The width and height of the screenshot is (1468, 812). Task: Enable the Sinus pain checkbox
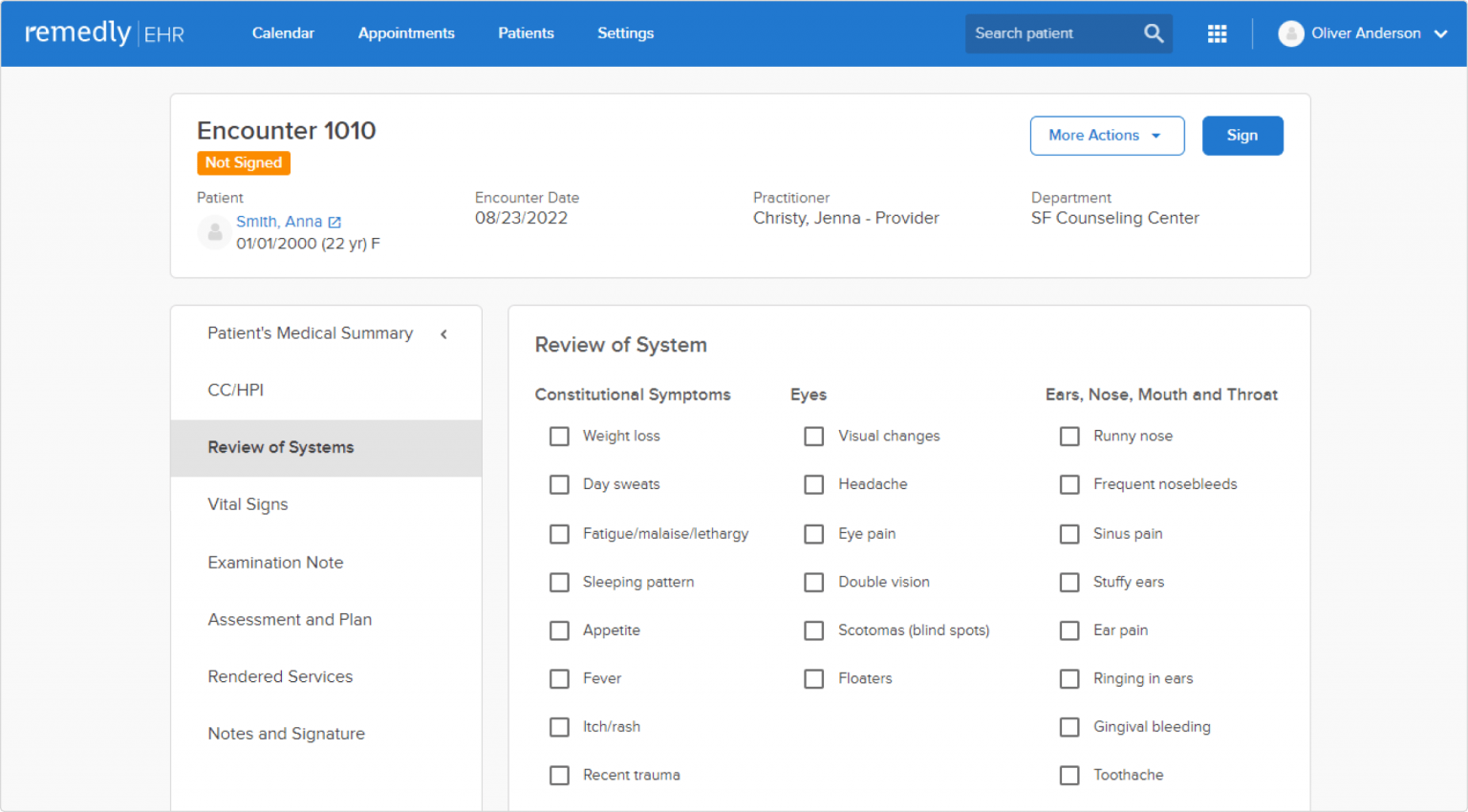[x=1069, y=534]
